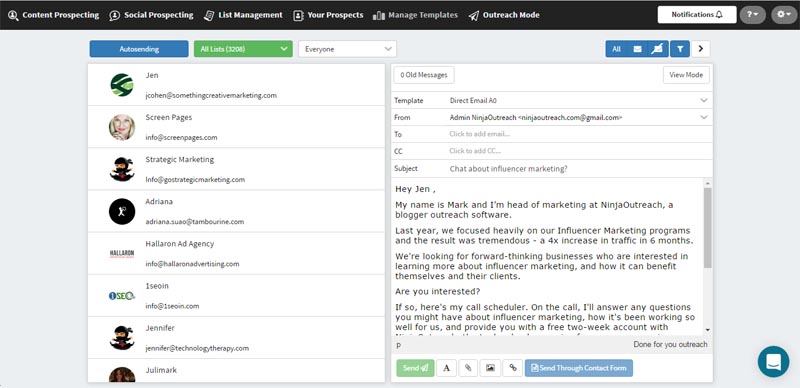Screen dimensions: 800x388
Task: Click adriana.suao@tambourine.com email text
Action: (x=194, y=222)
